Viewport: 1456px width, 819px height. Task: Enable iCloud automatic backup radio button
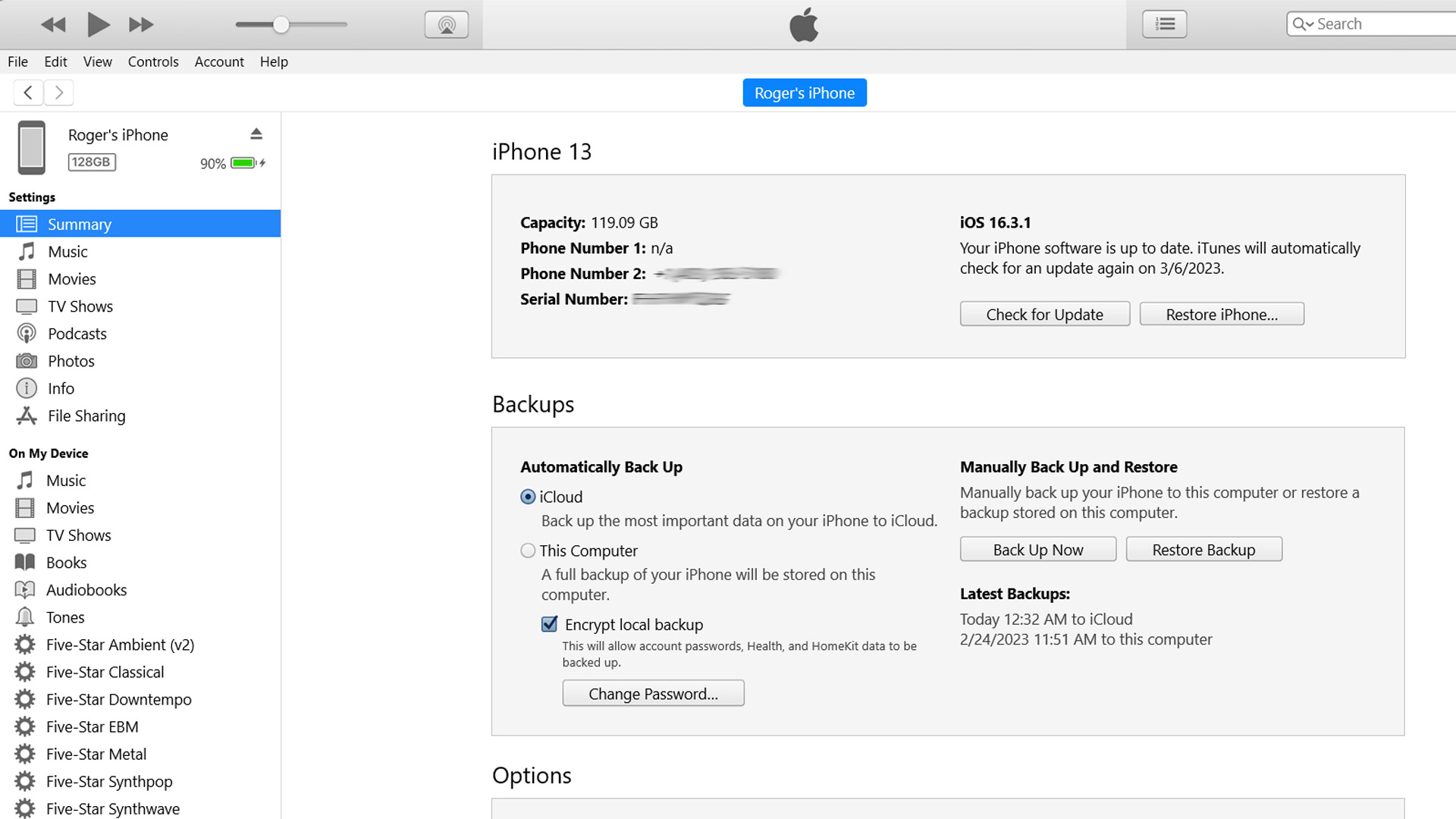click(x=527, y=497)
